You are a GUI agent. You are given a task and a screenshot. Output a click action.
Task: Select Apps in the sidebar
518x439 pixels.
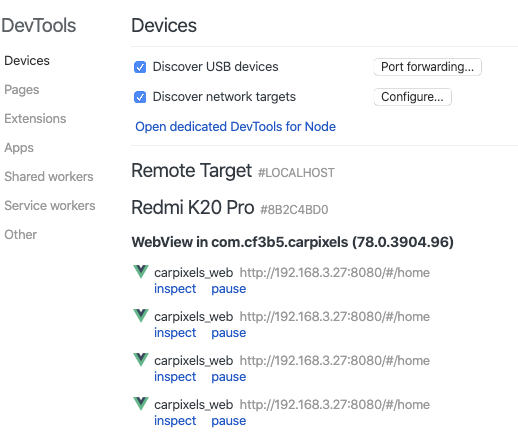[19, 148]
